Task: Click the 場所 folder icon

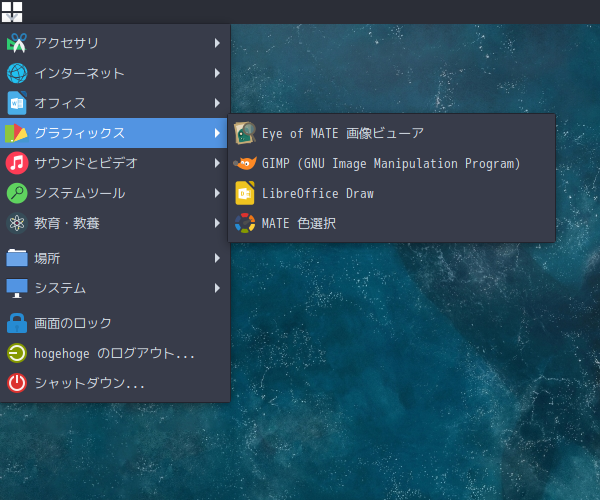Action: [x=17, y=258]
